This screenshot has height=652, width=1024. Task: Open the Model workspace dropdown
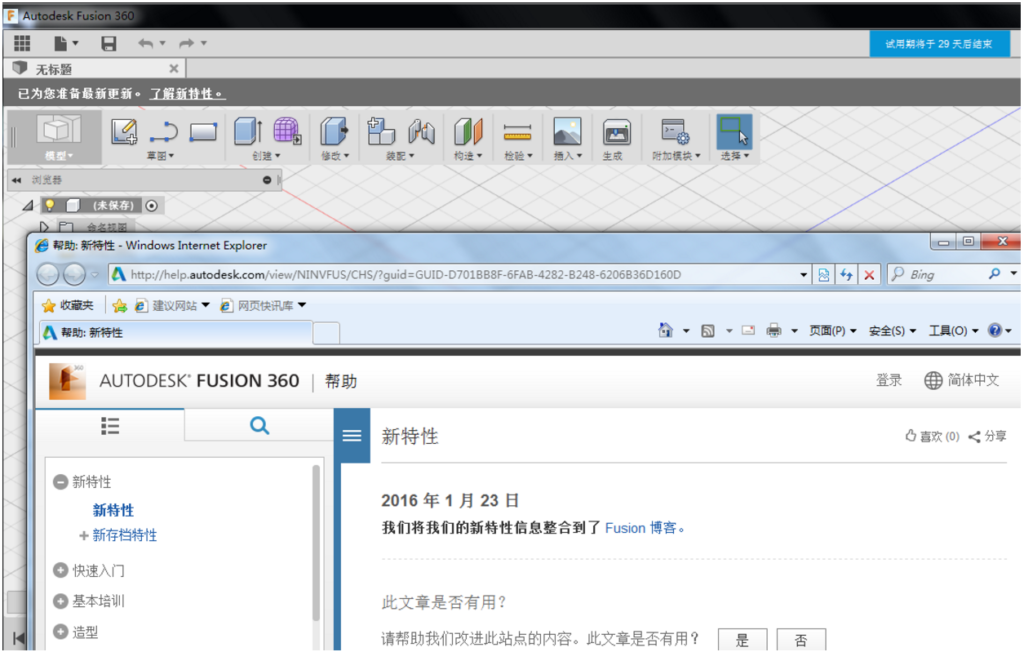tap(57, 155)
